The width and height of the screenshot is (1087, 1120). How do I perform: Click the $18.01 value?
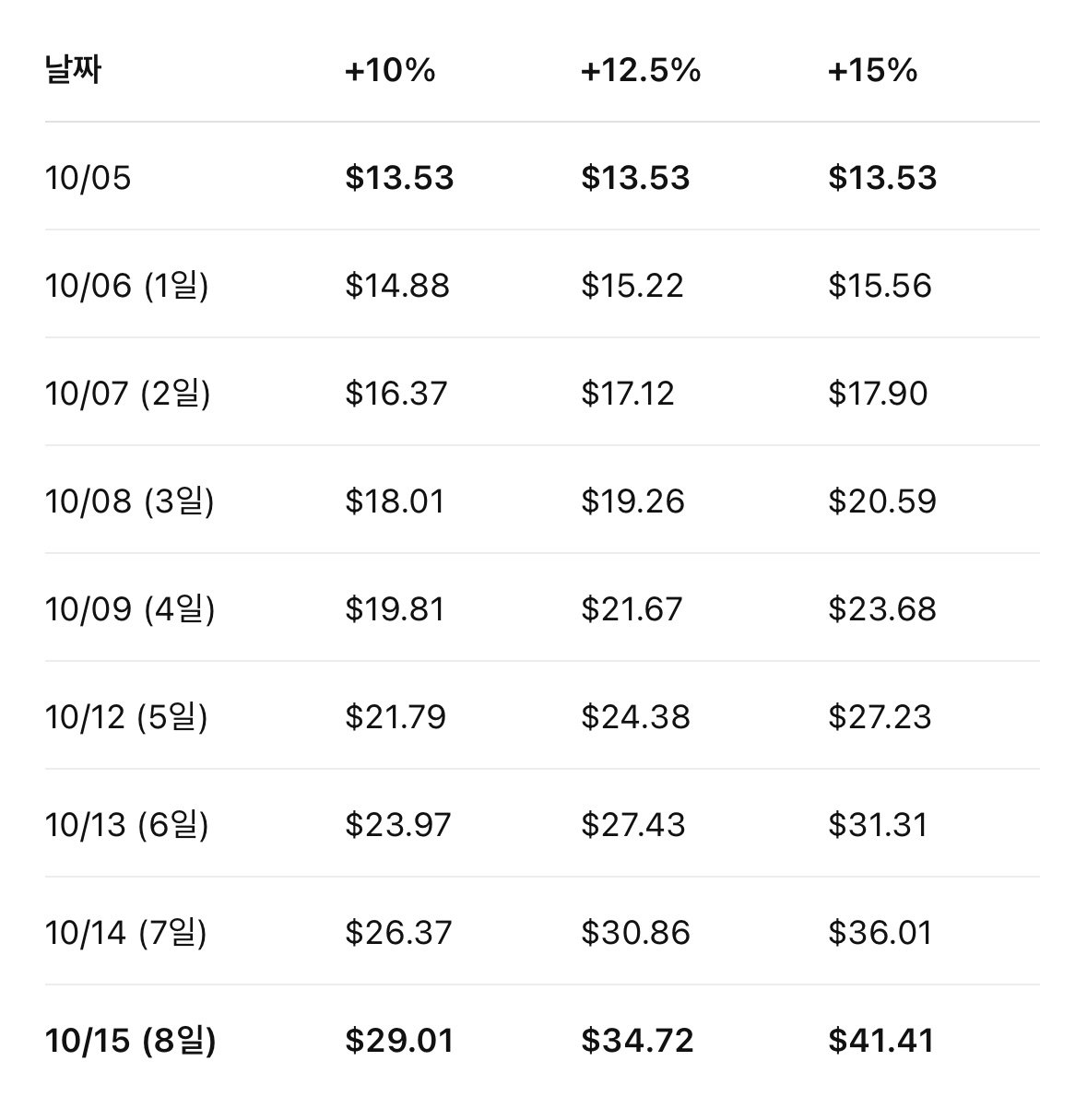click(x=395, y=501)
